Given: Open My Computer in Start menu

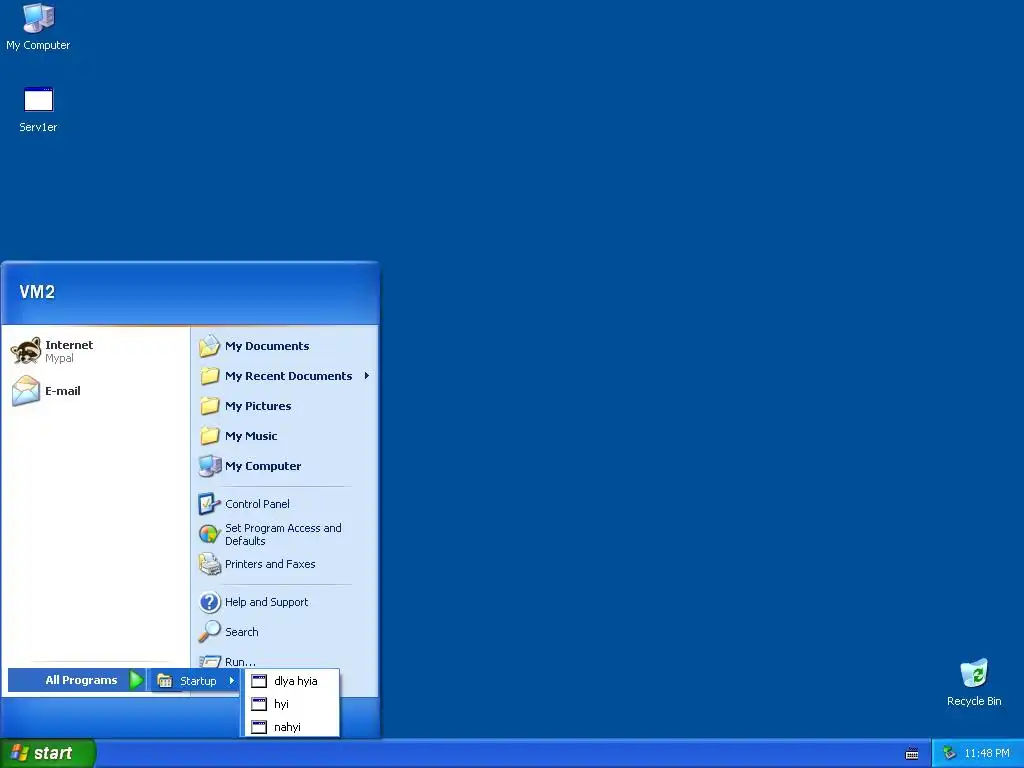Looking at the screenshot, I should tap(284, 466).
